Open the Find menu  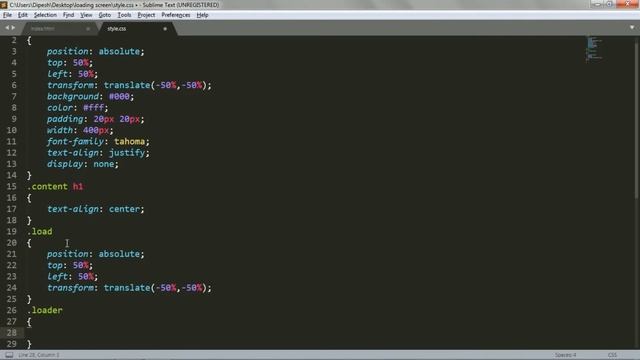point(68,15)
